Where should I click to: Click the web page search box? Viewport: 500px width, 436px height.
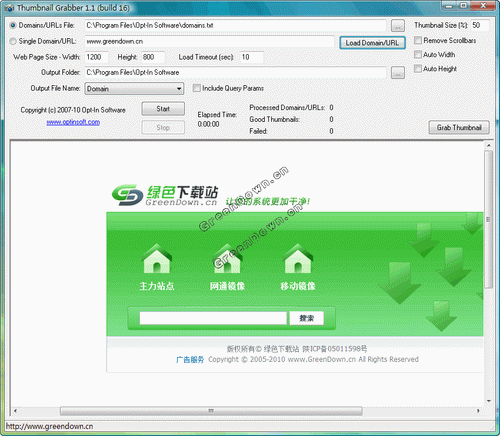coord(213,318)
